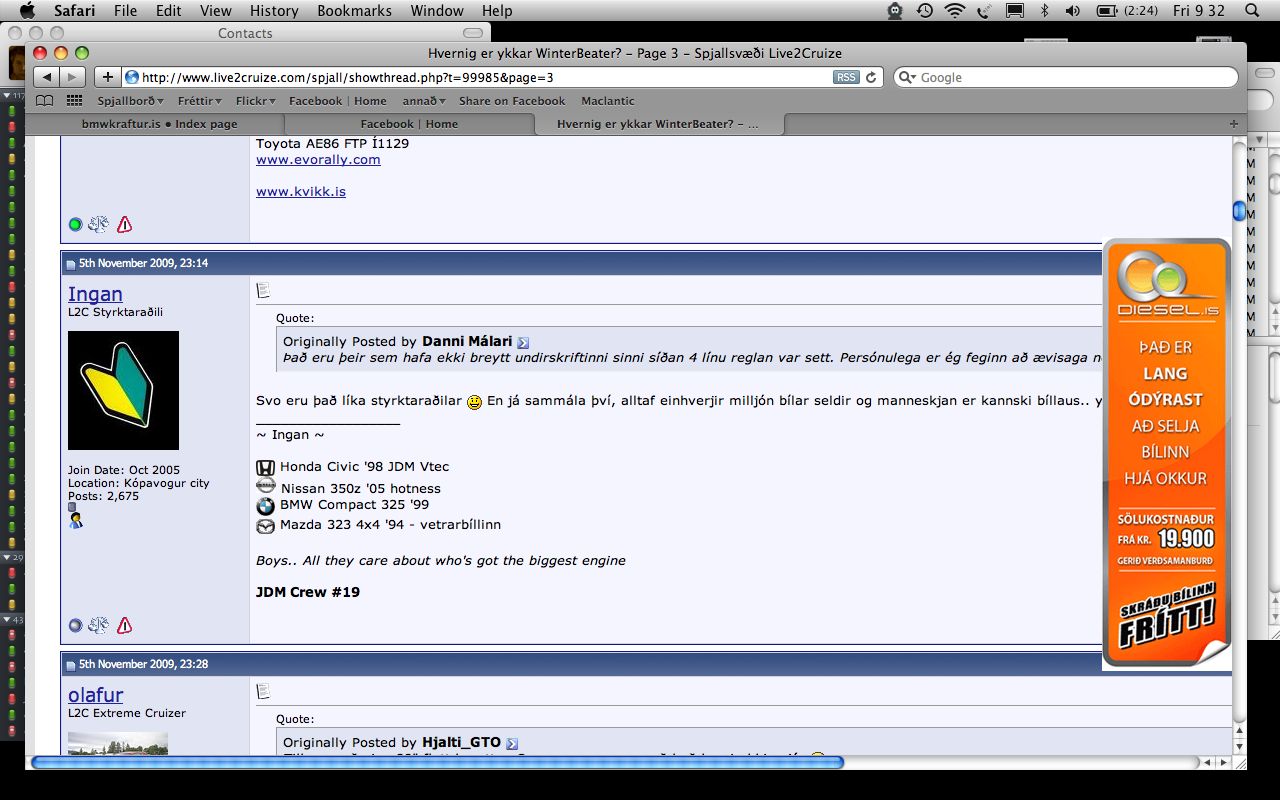Open a new tab with the plus button
The width and height of the screenshot is (1280, 800).
[x=1233, y=124]
